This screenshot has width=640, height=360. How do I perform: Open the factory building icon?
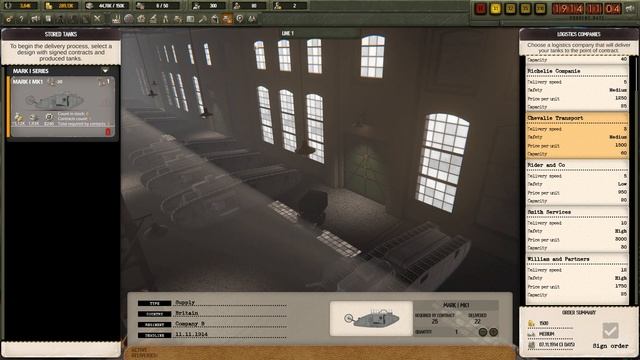tap(116, 19)
